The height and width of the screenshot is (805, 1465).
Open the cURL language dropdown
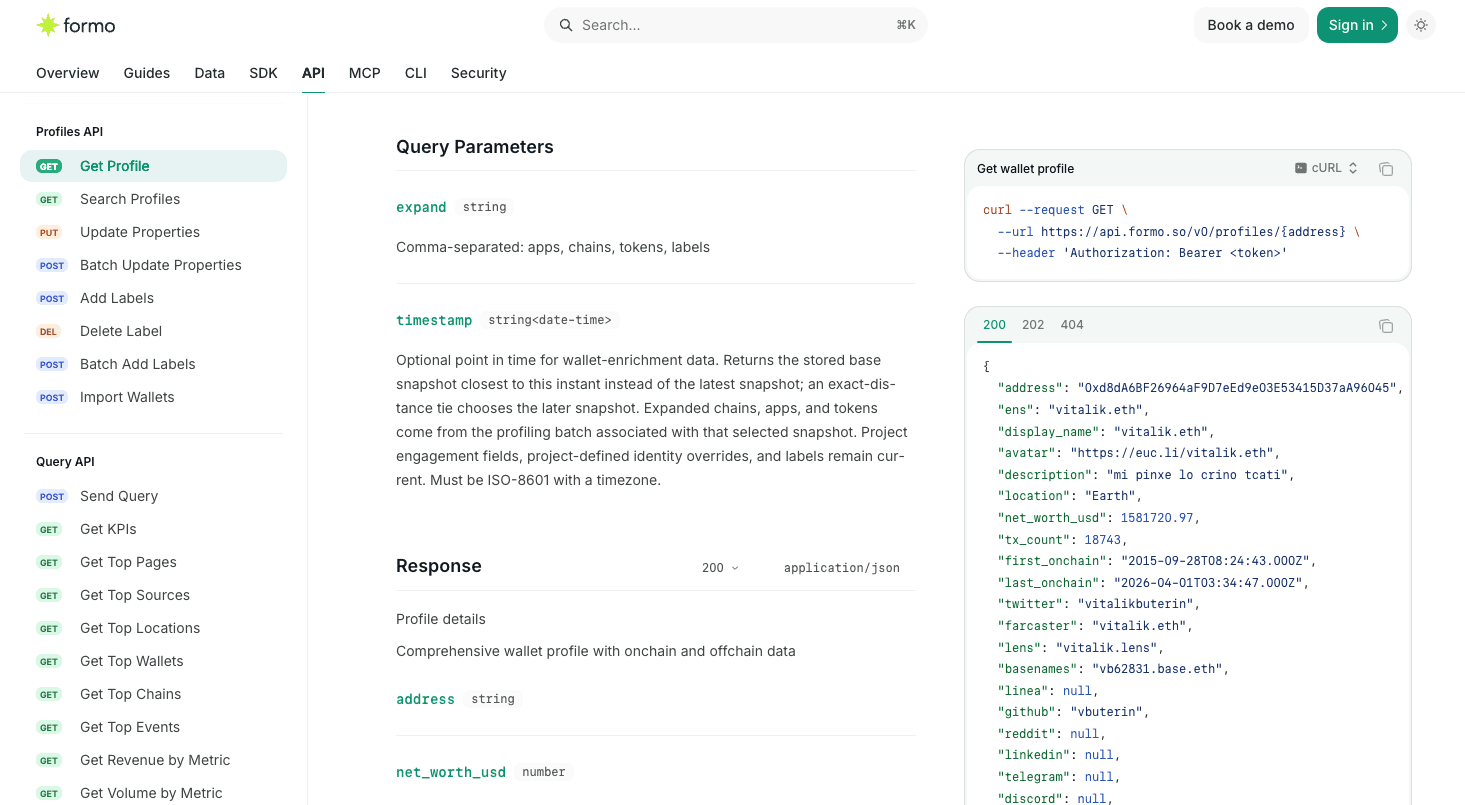click(x=1326, y=168)
